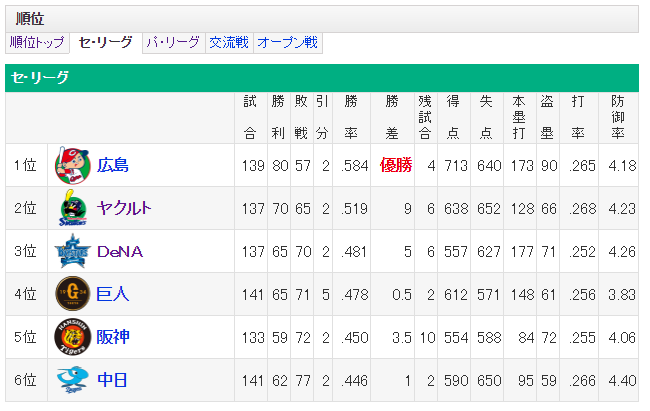Click the Yakult Swallows team logo

(x=73, y=208)
